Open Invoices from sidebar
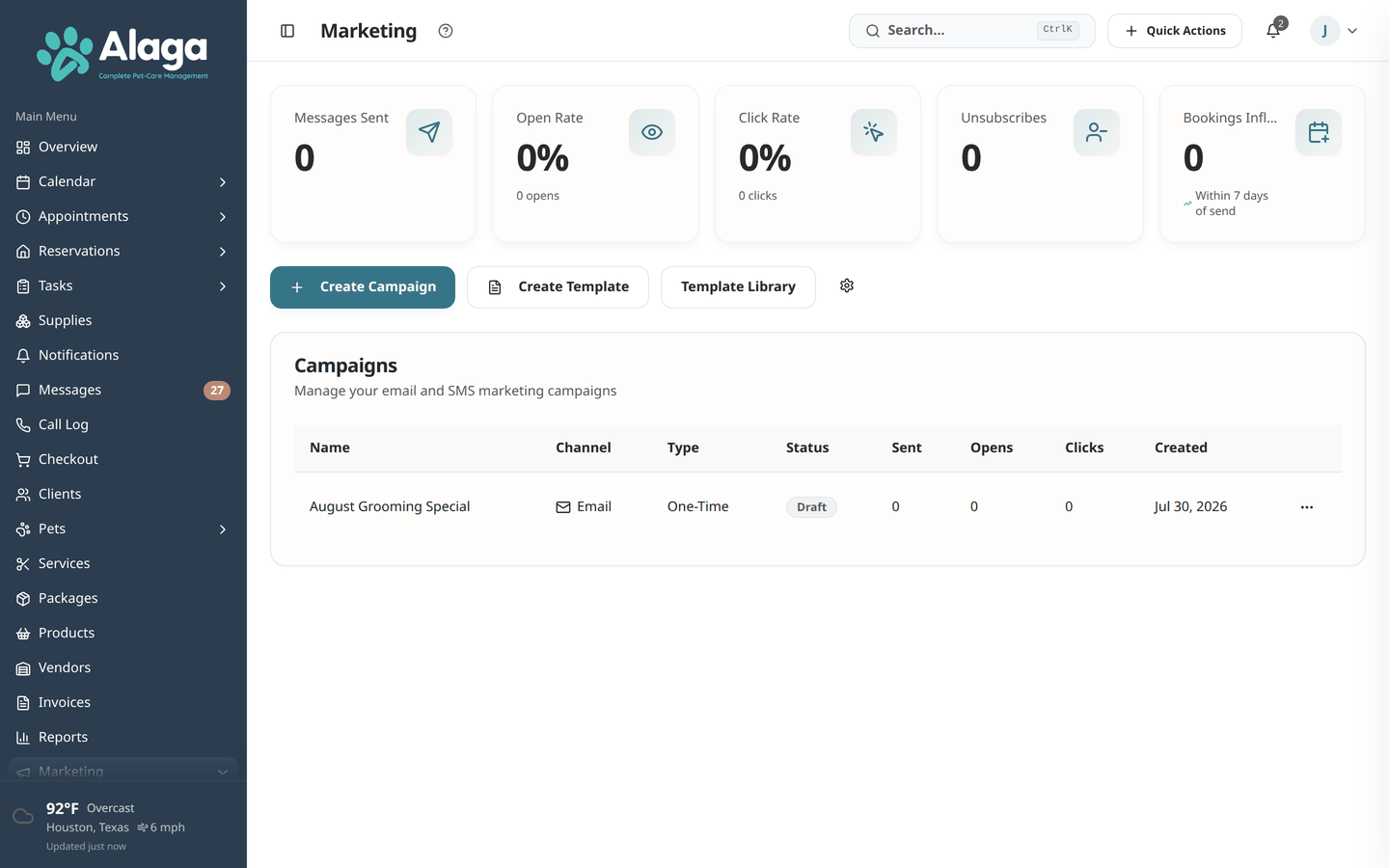The image size is (1389, 868). [123, 703]
